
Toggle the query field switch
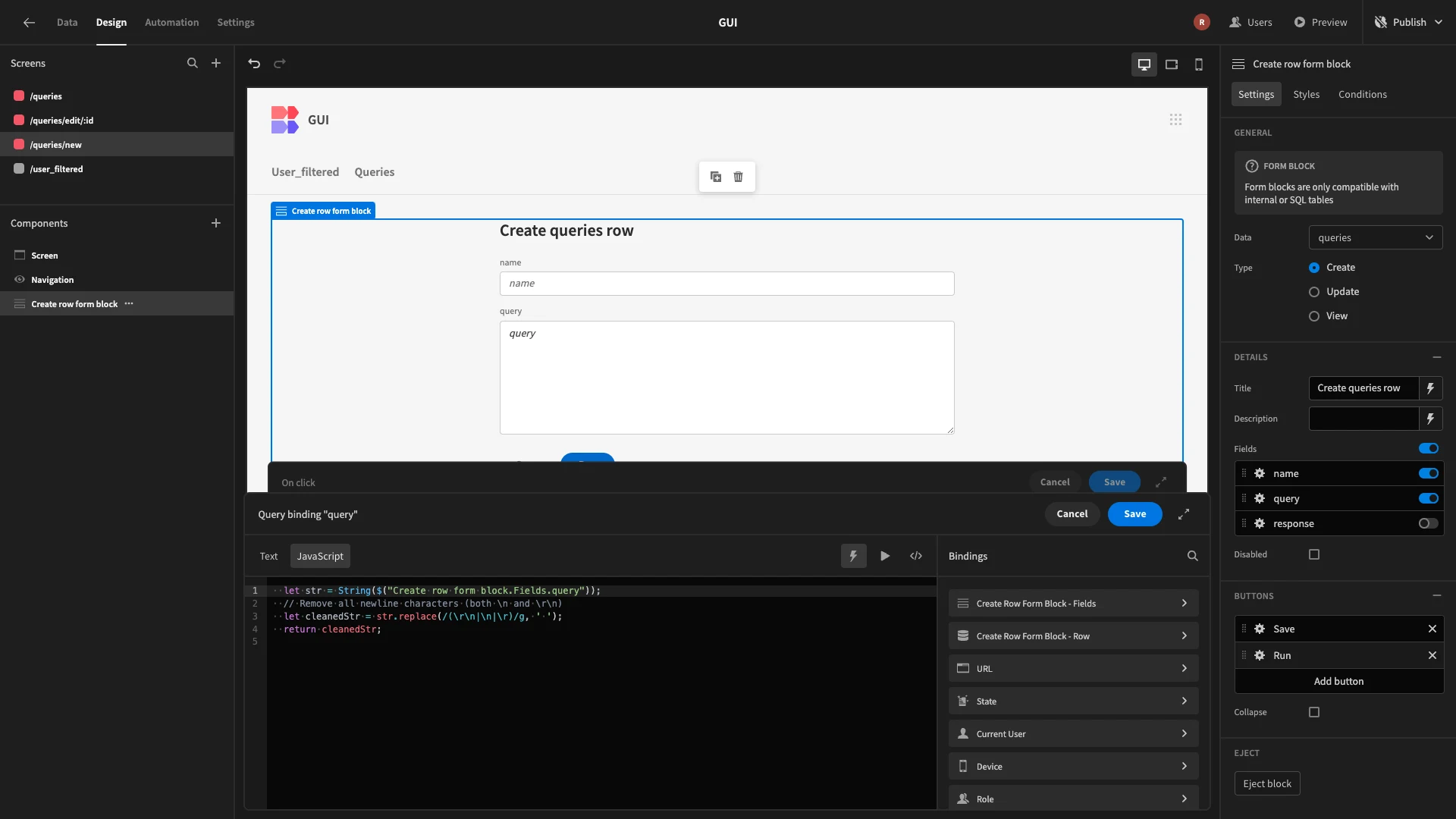[x=1429, y=498]
